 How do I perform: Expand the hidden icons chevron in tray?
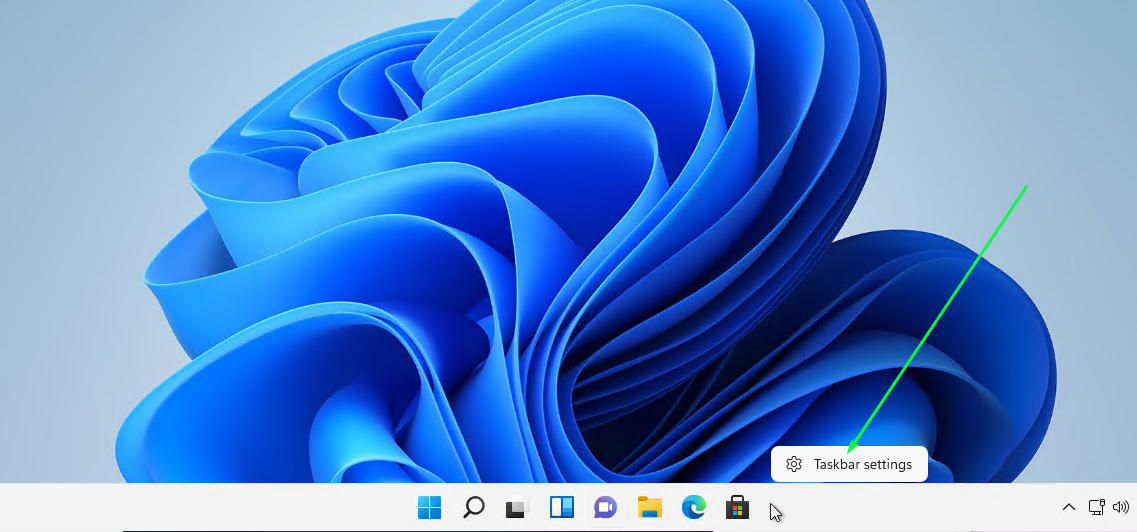pos(1068,508)
